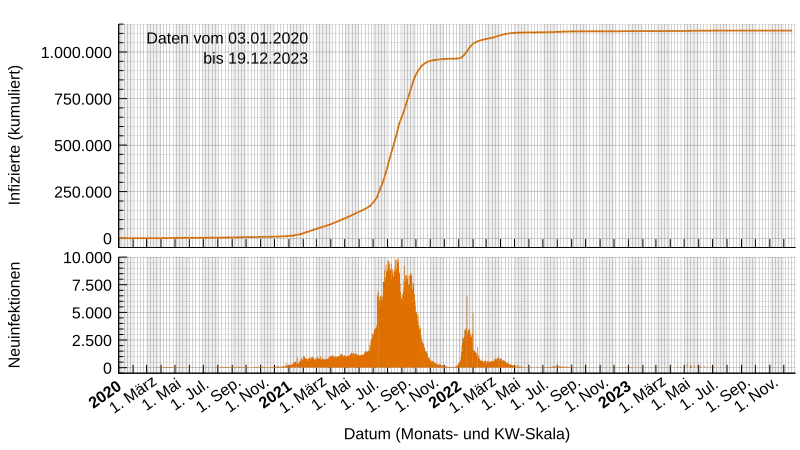Click the curve's upper bend before the plateau

(422, 66)
